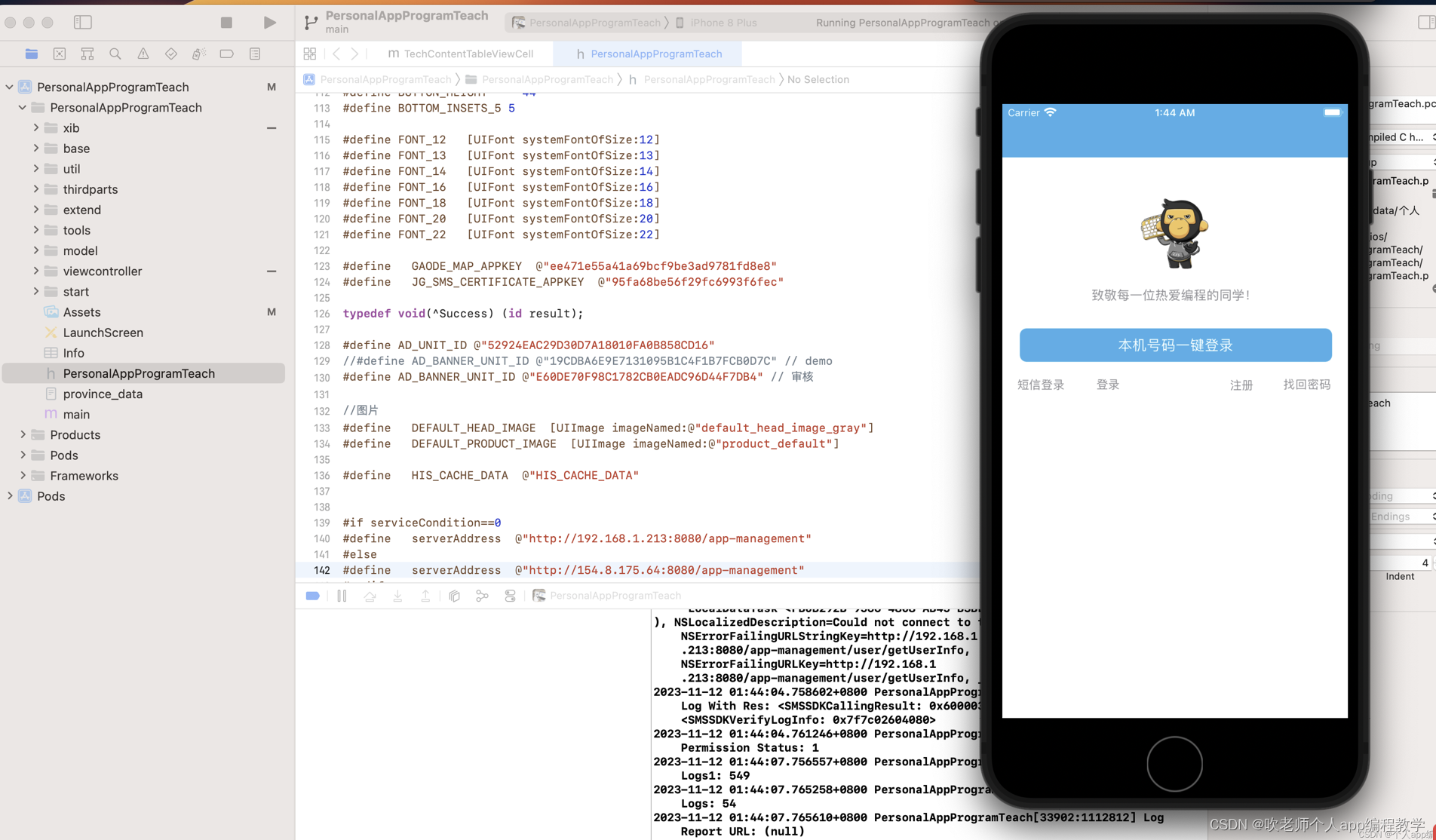Expand the viewcontroller folder
1436x840 pixels.
pyautogui.click(x=36, y=270)
